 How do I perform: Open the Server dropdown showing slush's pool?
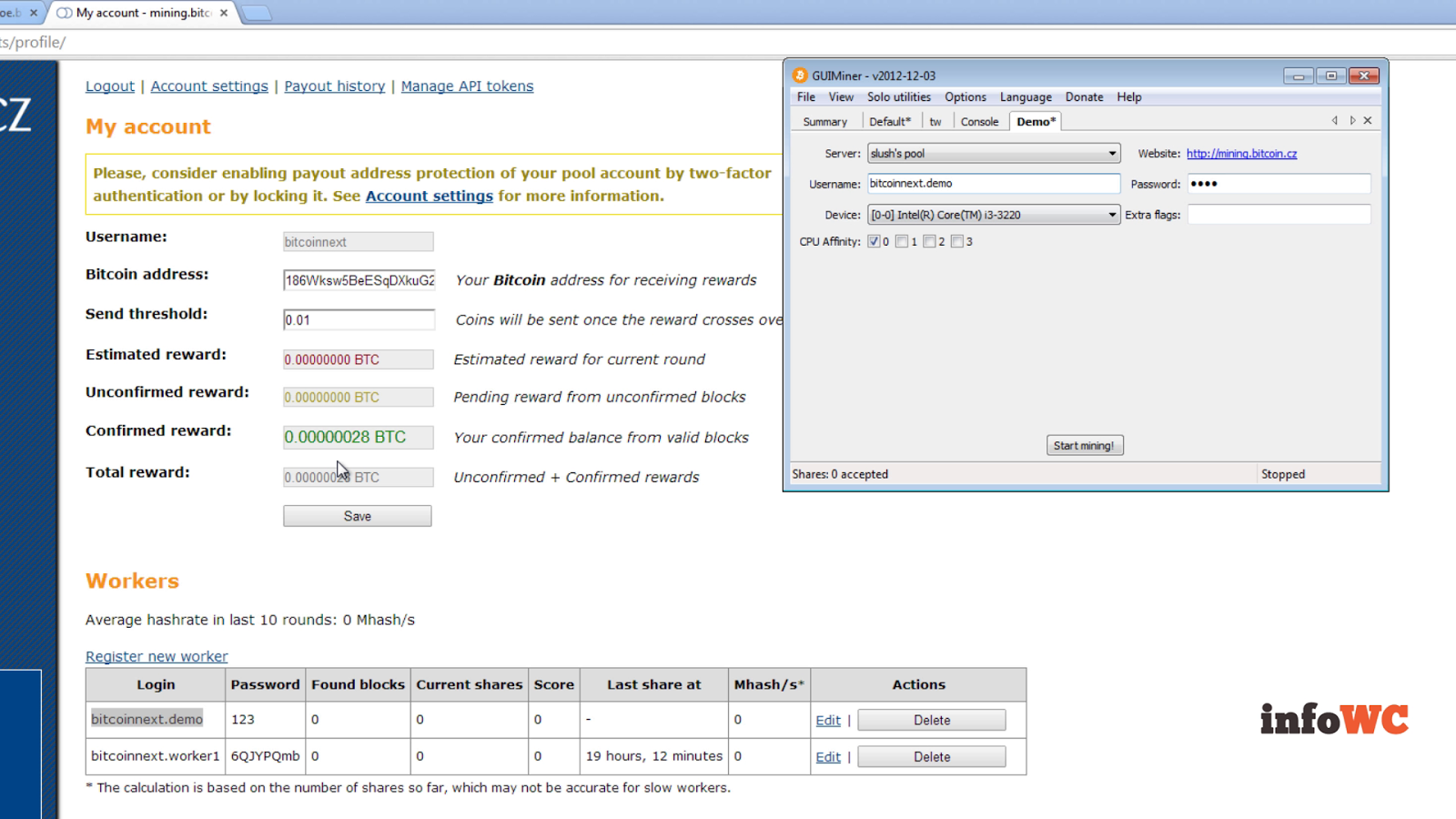[994, 153]
